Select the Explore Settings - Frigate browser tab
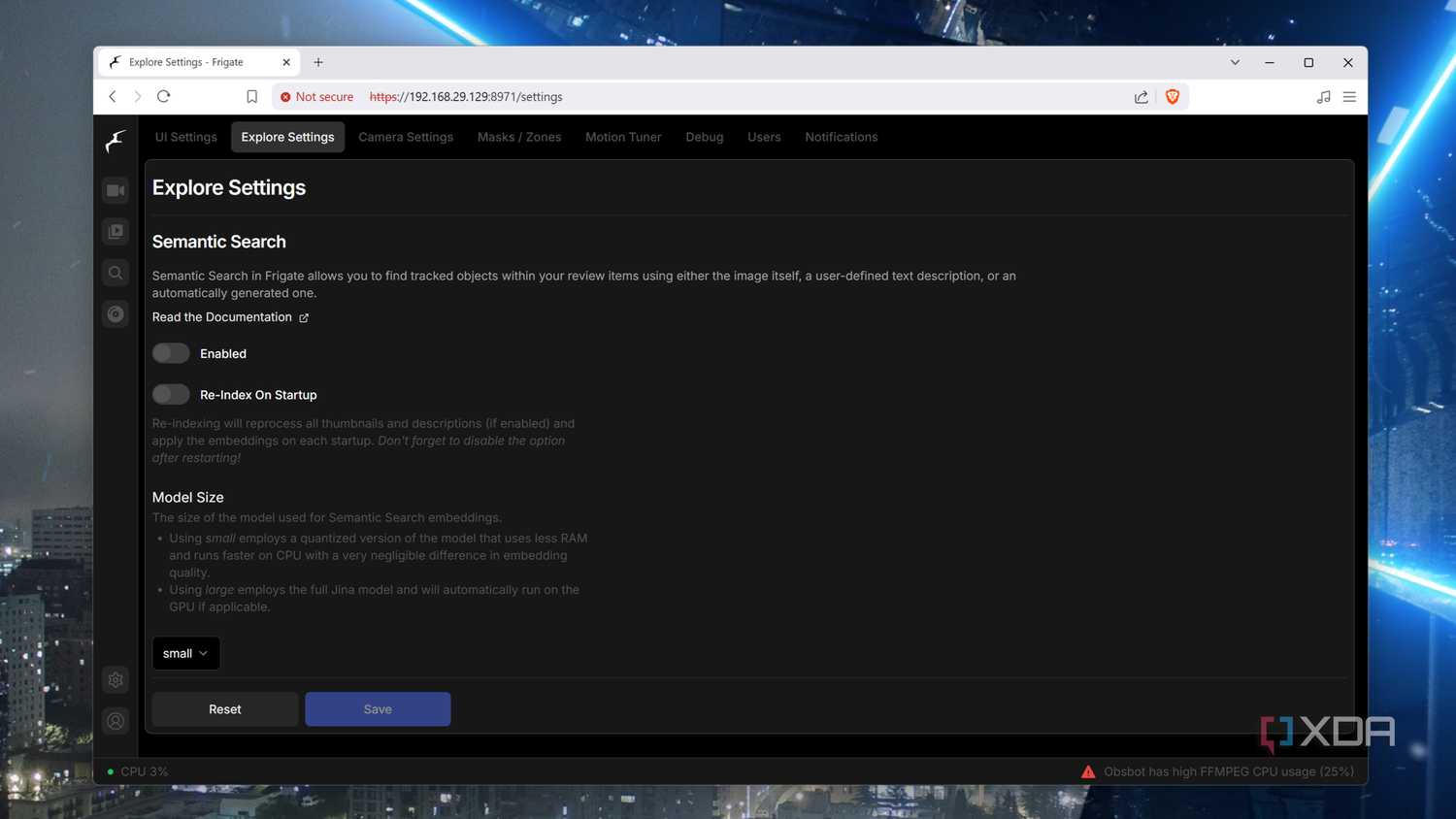The width and height of the screenshot is (1456, 819). [x=199, y=62]
